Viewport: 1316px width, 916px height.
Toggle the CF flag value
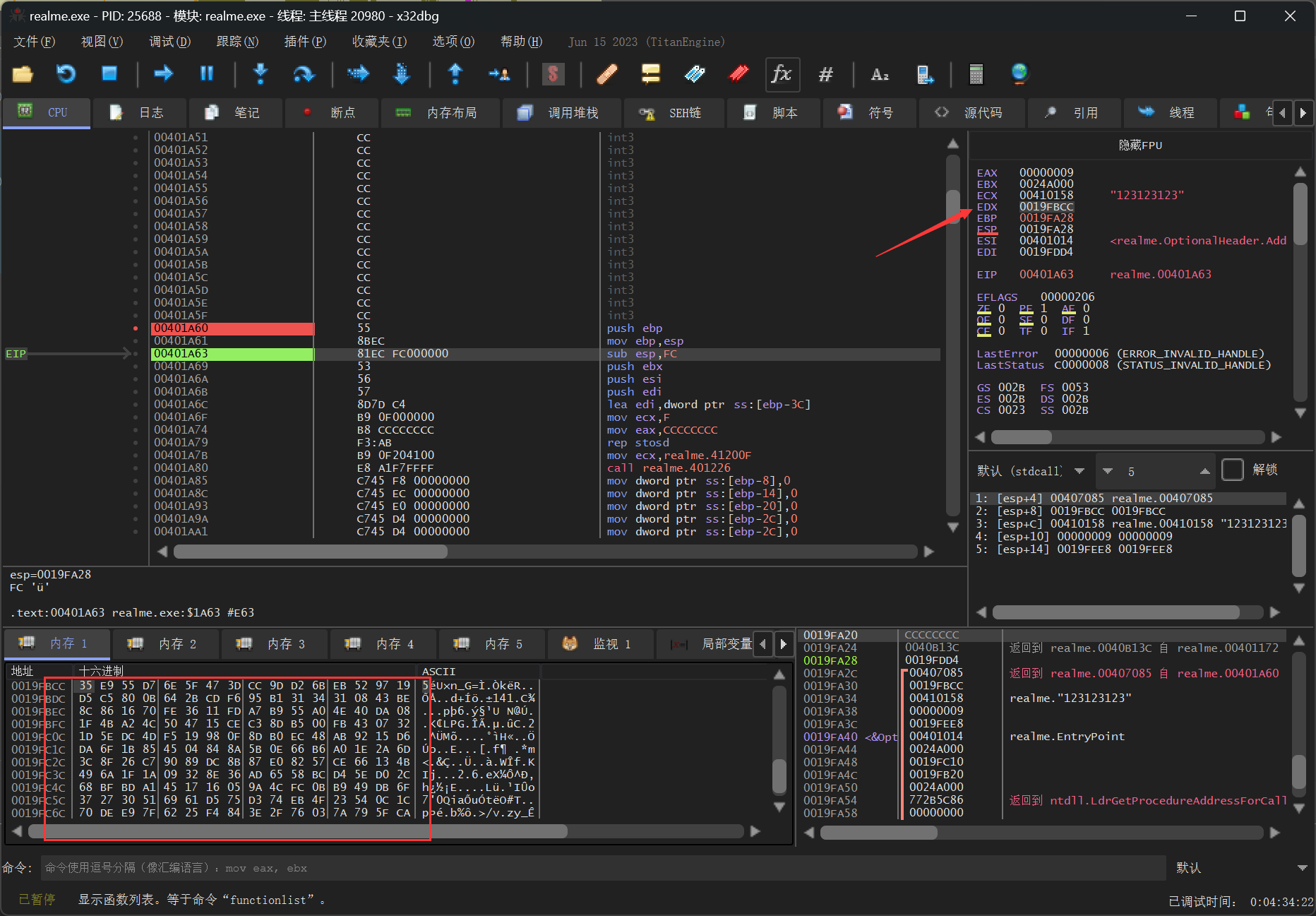(1002, 331)
